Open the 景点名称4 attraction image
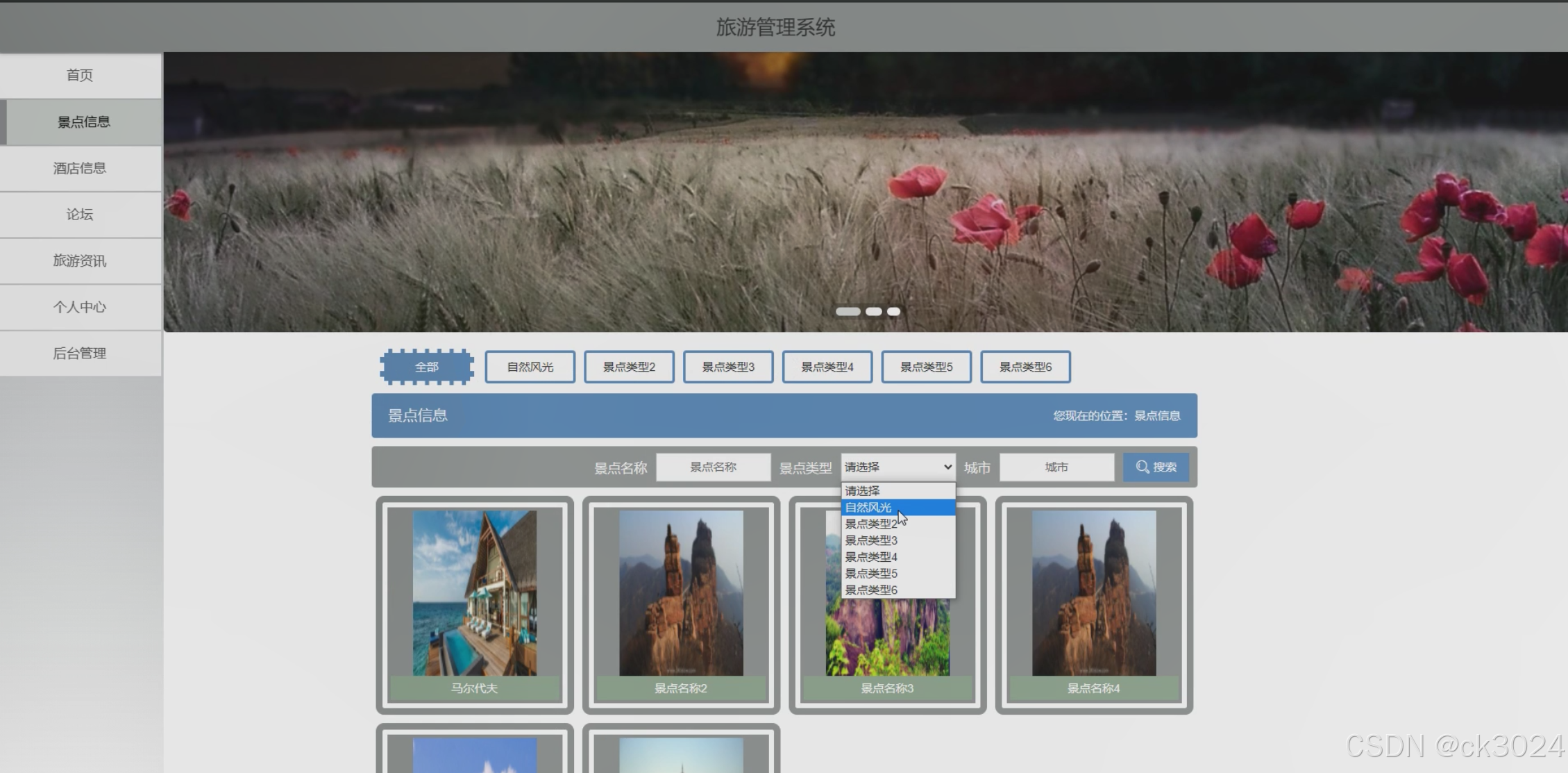Screen dimensions: 1568x773 (x=1094, y=593)
